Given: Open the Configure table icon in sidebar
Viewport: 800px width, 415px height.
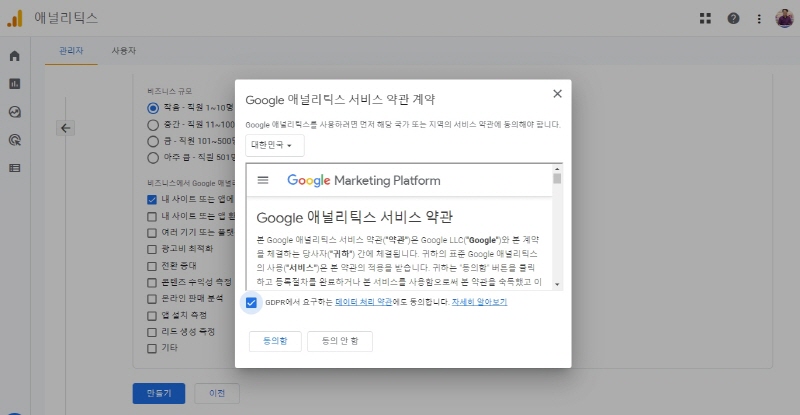Looking at the screenshot, I should 14,168.
